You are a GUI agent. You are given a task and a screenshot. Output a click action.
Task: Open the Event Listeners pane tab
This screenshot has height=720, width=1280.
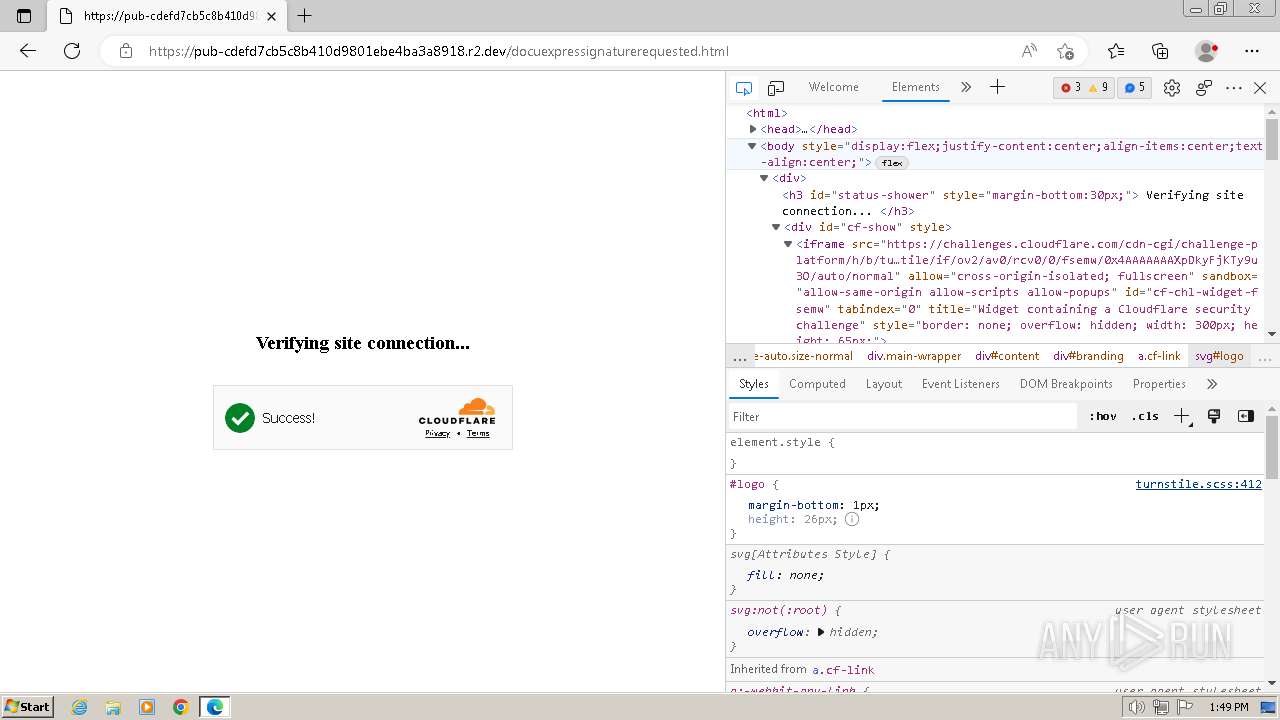(x=961, y=384)
